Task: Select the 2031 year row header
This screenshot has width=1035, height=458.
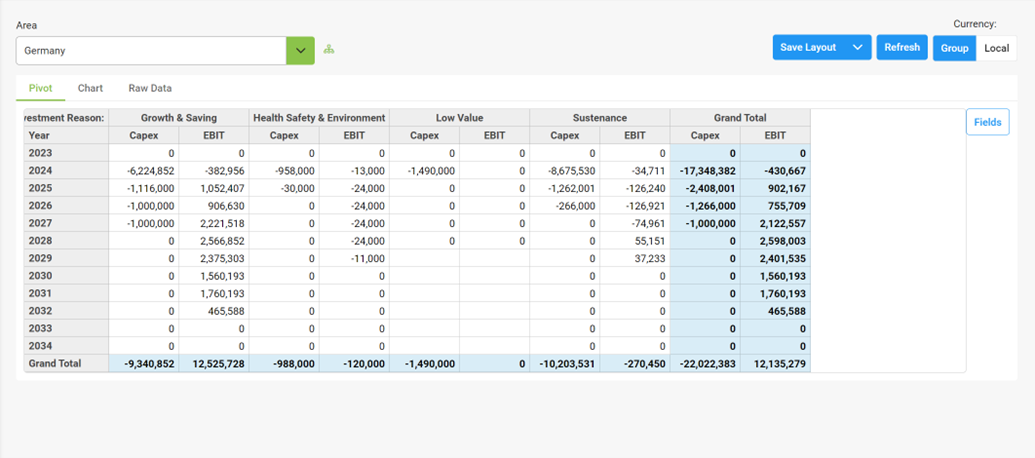Action: (x=66, y=293)
